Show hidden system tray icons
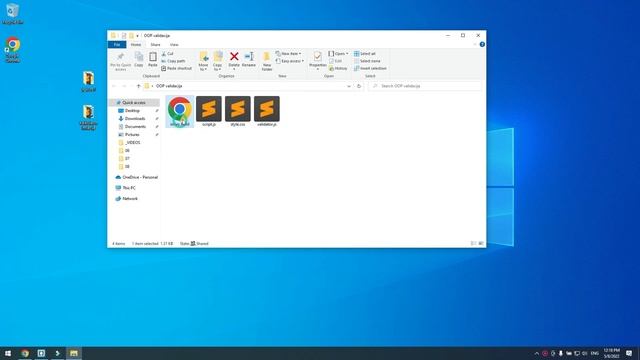 point(536,353)
